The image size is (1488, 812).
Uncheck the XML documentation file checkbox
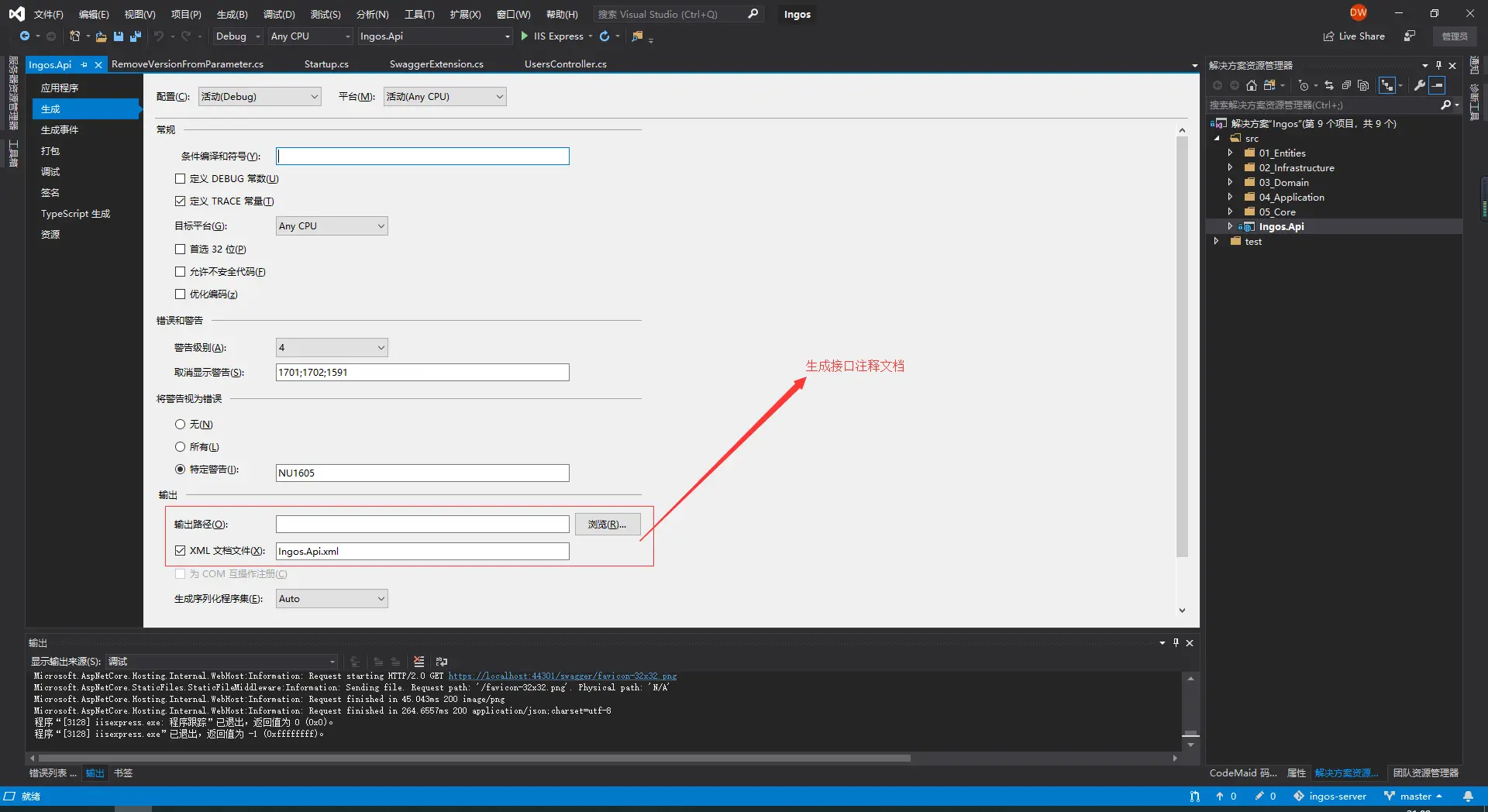coord(180,551)
